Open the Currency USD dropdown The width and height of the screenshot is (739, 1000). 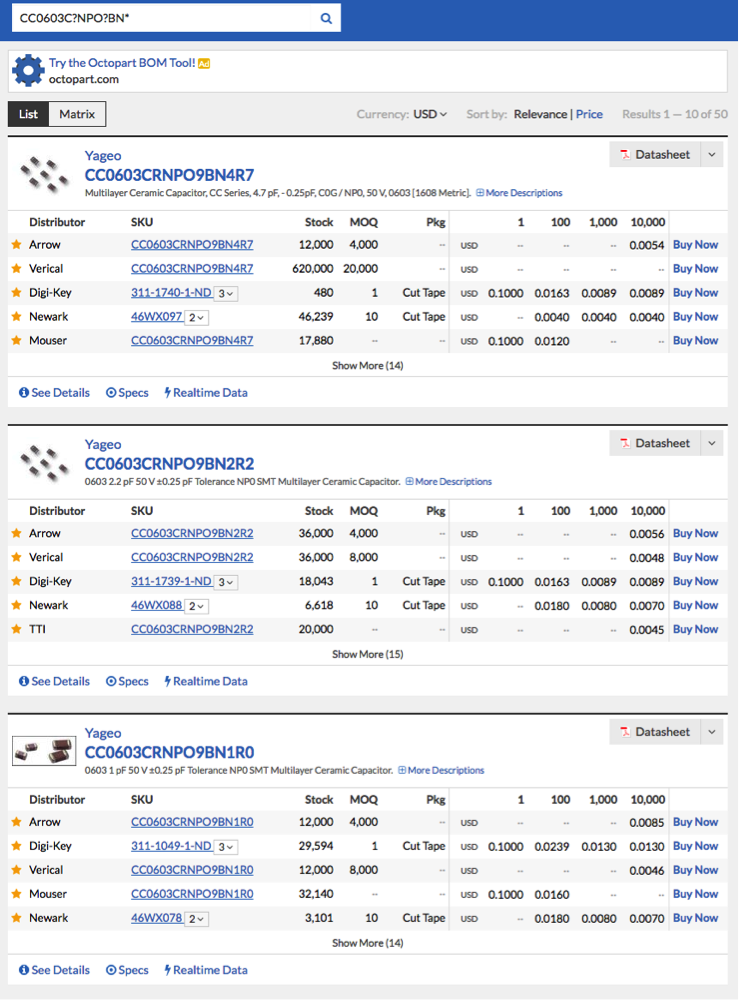click(430, 114)
